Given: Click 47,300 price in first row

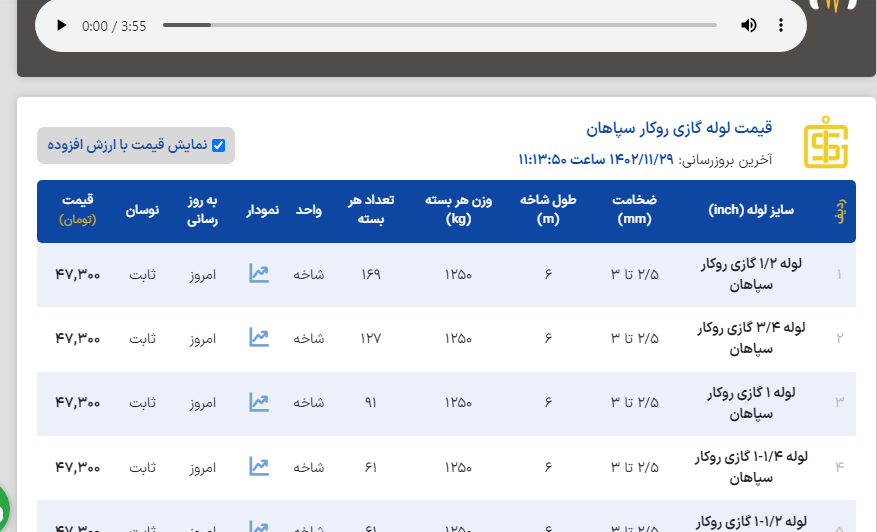Looking at the screenshot, I should click(77, 274).
